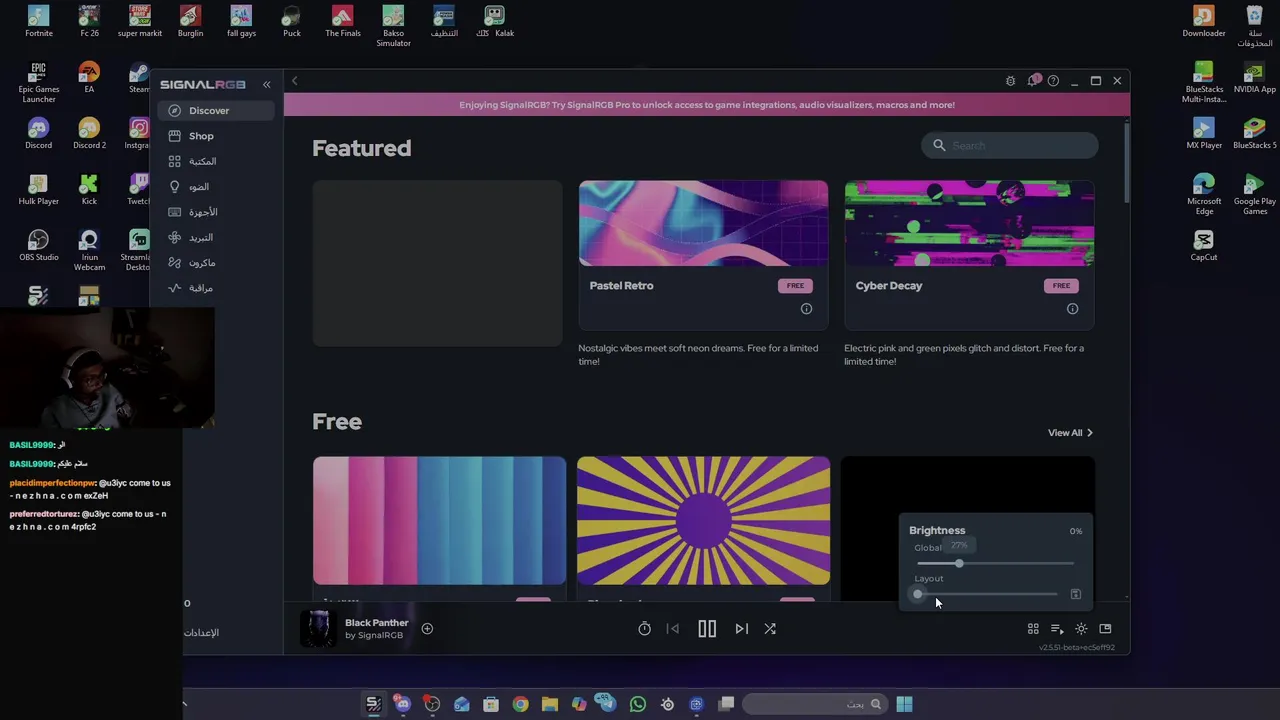Screen dimensions: 1280x720
Task: Open Fortnite desktop shortcut
Action: (x=39, y=21)
